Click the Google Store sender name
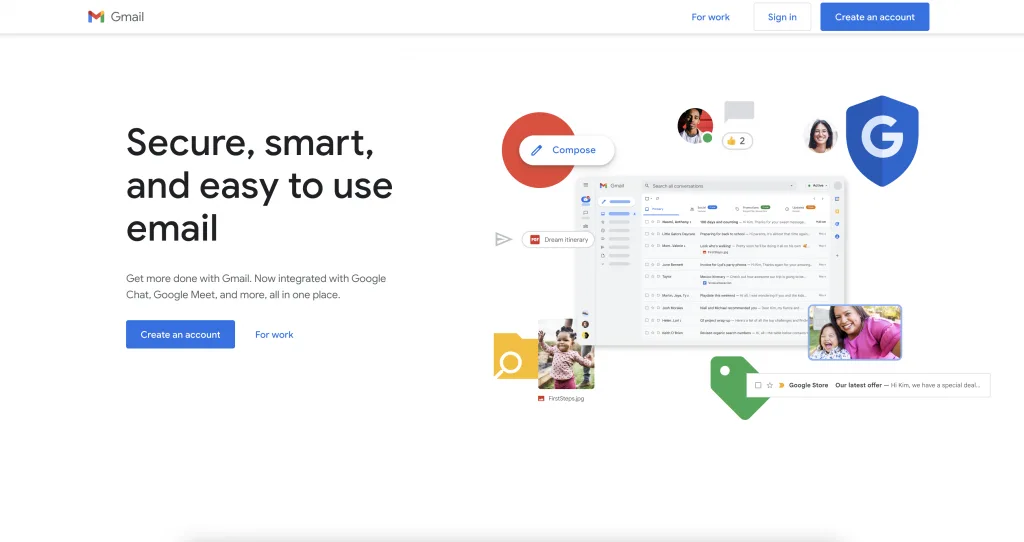 pyautogui.click(x=808, y=385)
